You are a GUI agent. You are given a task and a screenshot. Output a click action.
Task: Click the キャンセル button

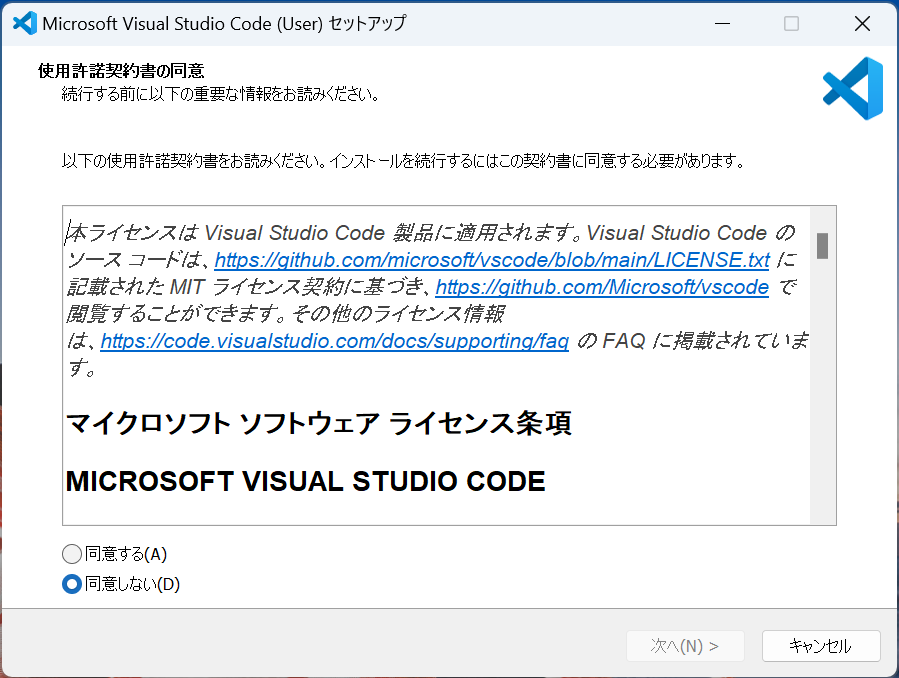[820, 646]
